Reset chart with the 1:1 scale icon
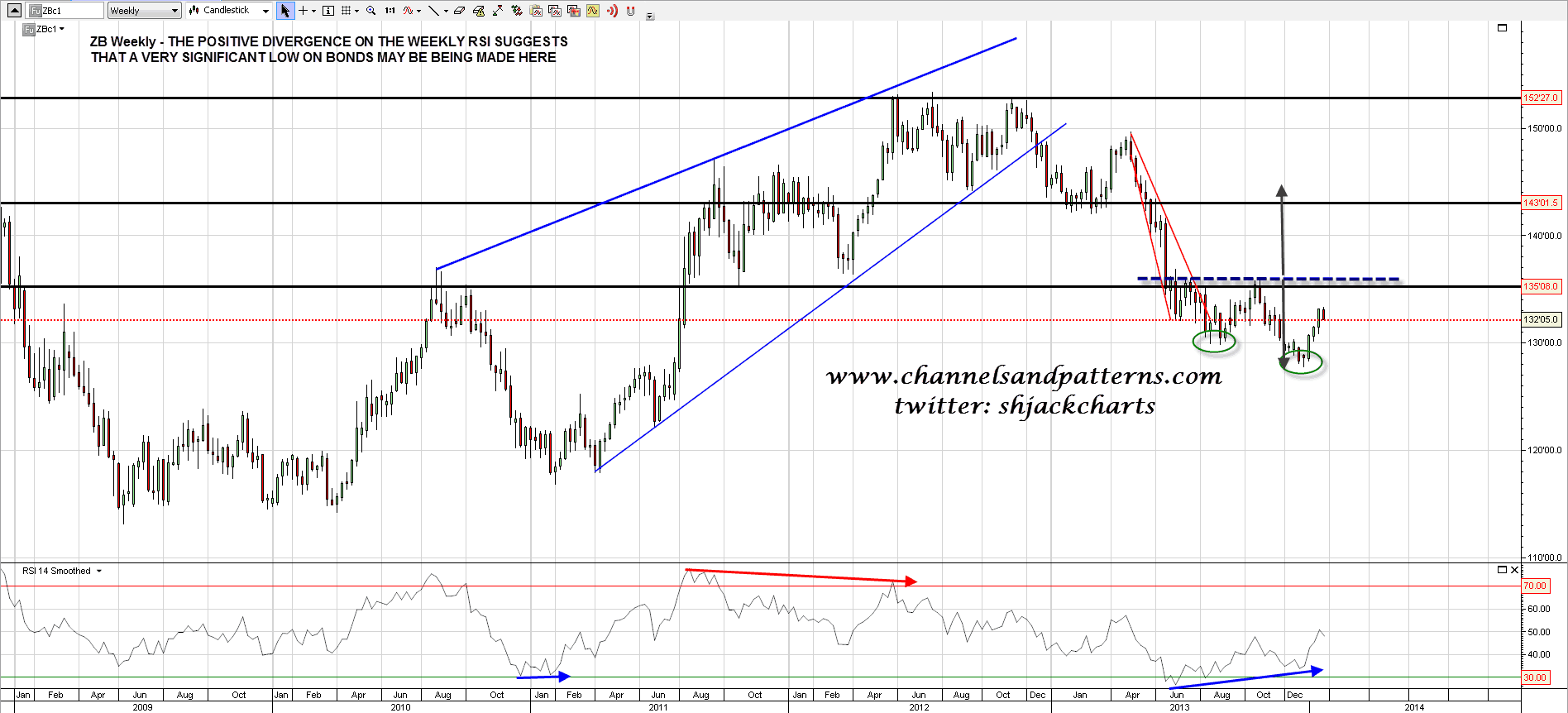The height and width of the screenshot is (713, 1568). 390,11
